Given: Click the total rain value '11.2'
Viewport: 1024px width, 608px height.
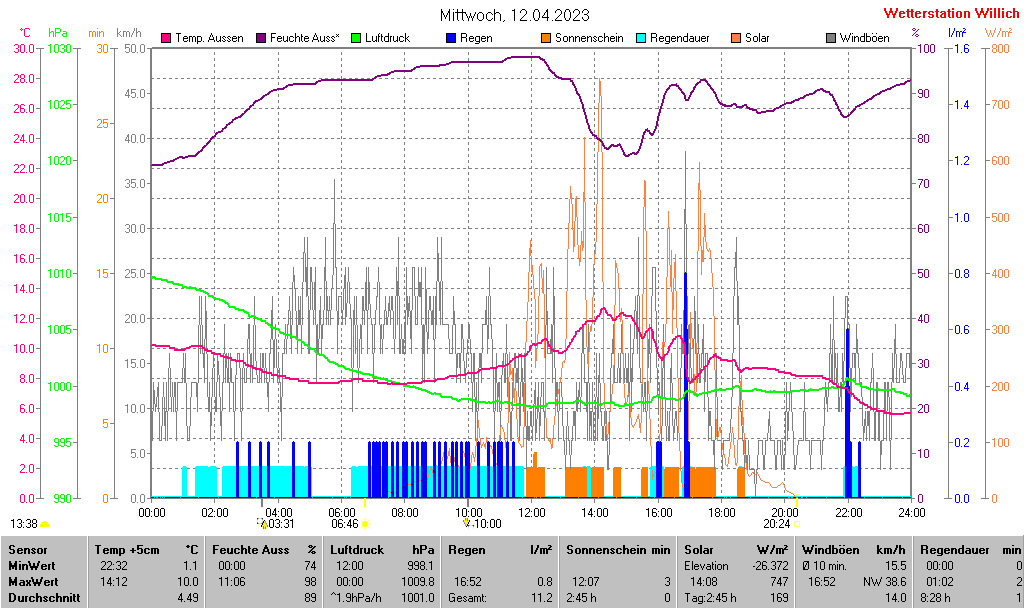Looking at the screenshot, I should coord(542,597).
